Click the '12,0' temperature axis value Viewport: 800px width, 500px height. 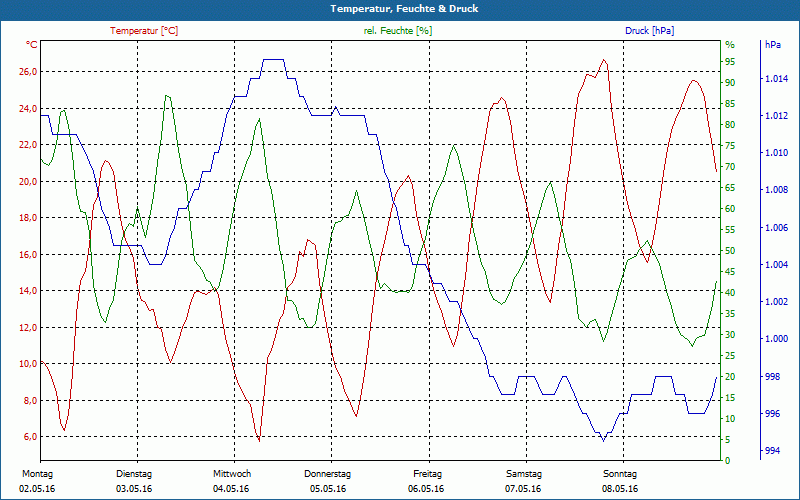(28, 327)
